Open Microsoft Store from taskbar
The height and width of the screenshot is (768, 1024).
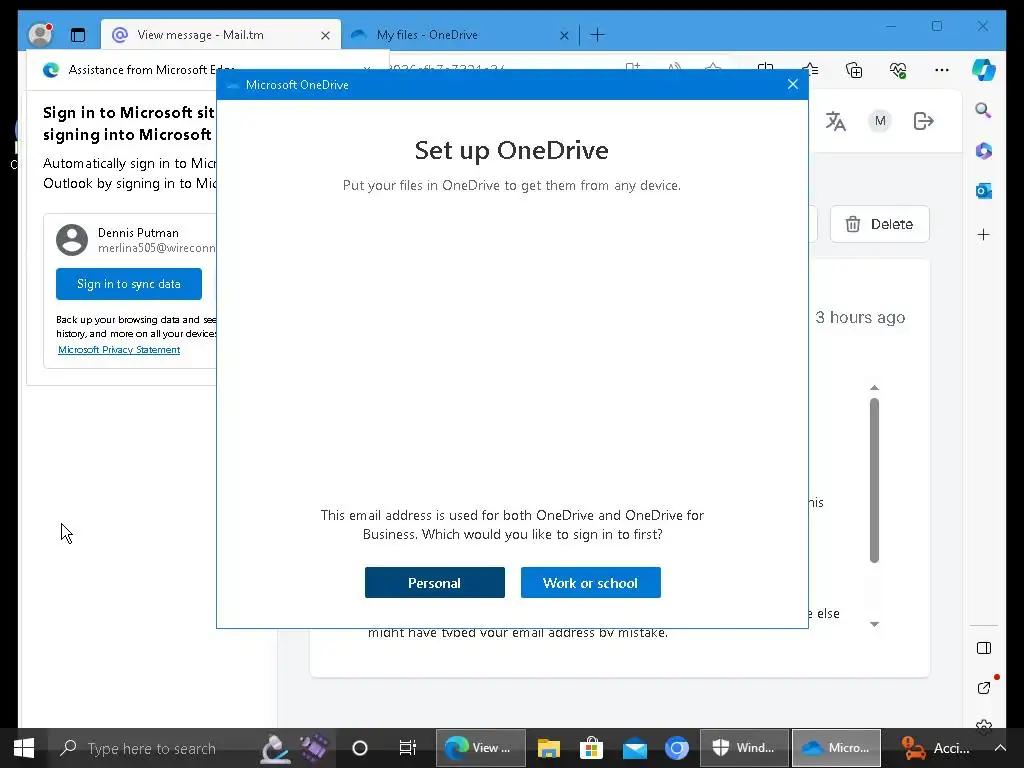coord(591,748)
